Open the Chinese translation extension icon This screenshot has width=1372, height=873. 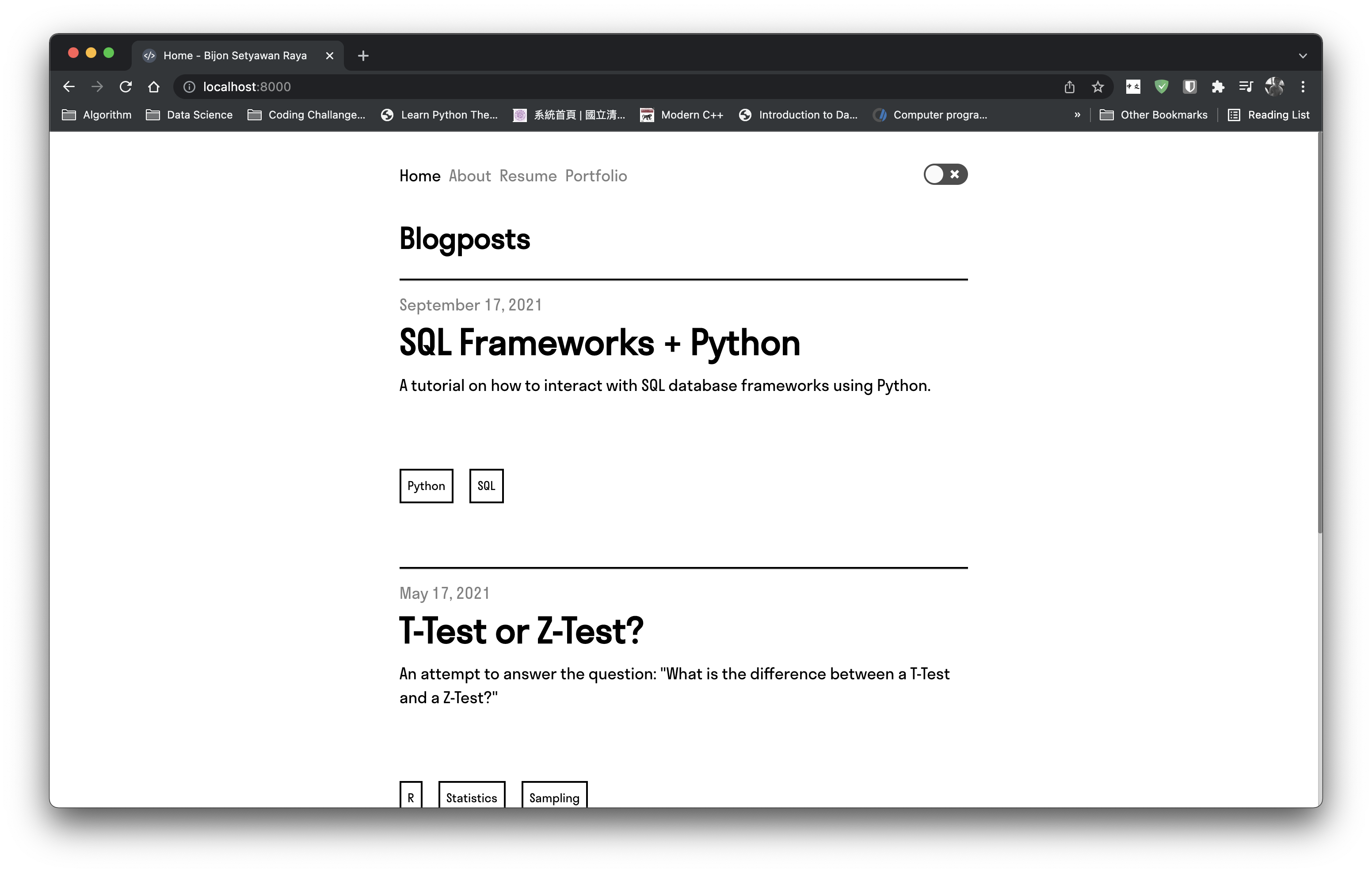1133,87
